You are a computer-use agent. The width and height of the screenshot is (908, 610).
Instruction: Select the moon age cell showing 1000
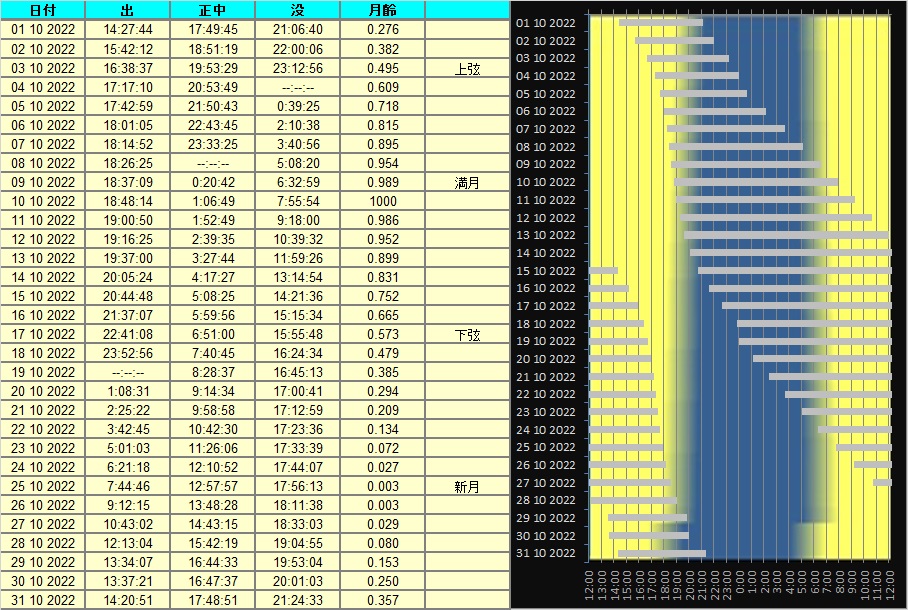click(383, 201)
